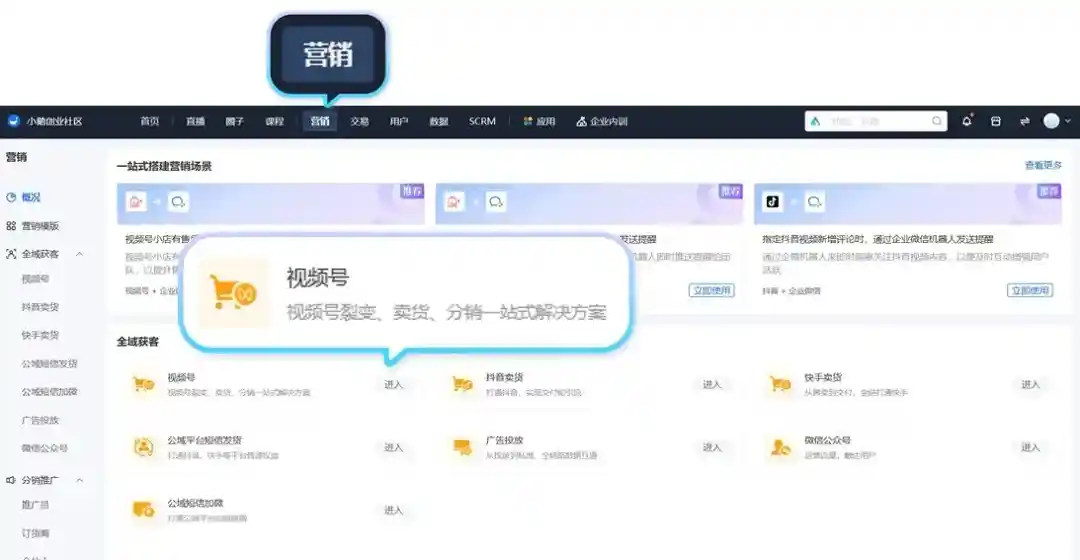Click the 微信公众号 person icon

tap(780, 448)
